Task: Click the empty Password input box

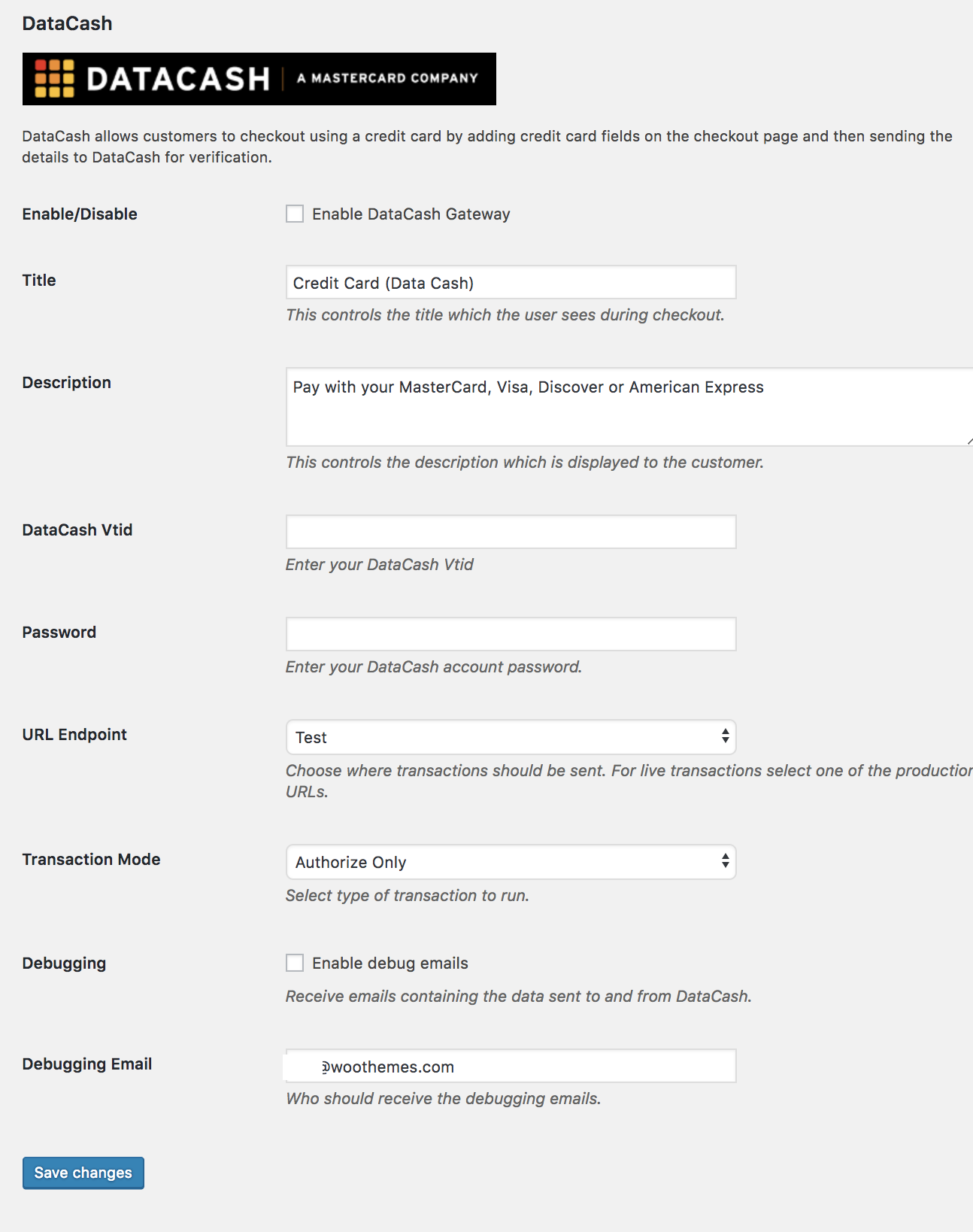Action: coord(511,634)
